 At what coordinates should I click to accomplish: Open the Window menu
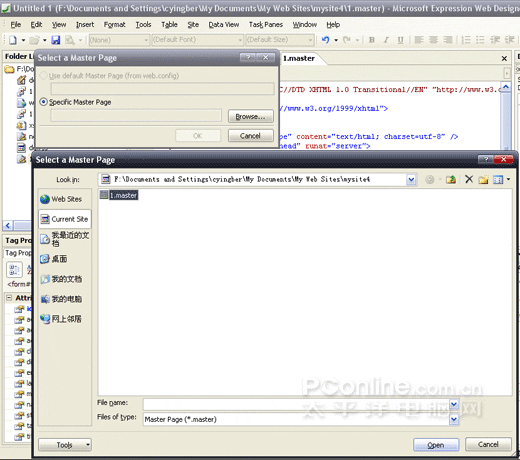tap(305, 25)
